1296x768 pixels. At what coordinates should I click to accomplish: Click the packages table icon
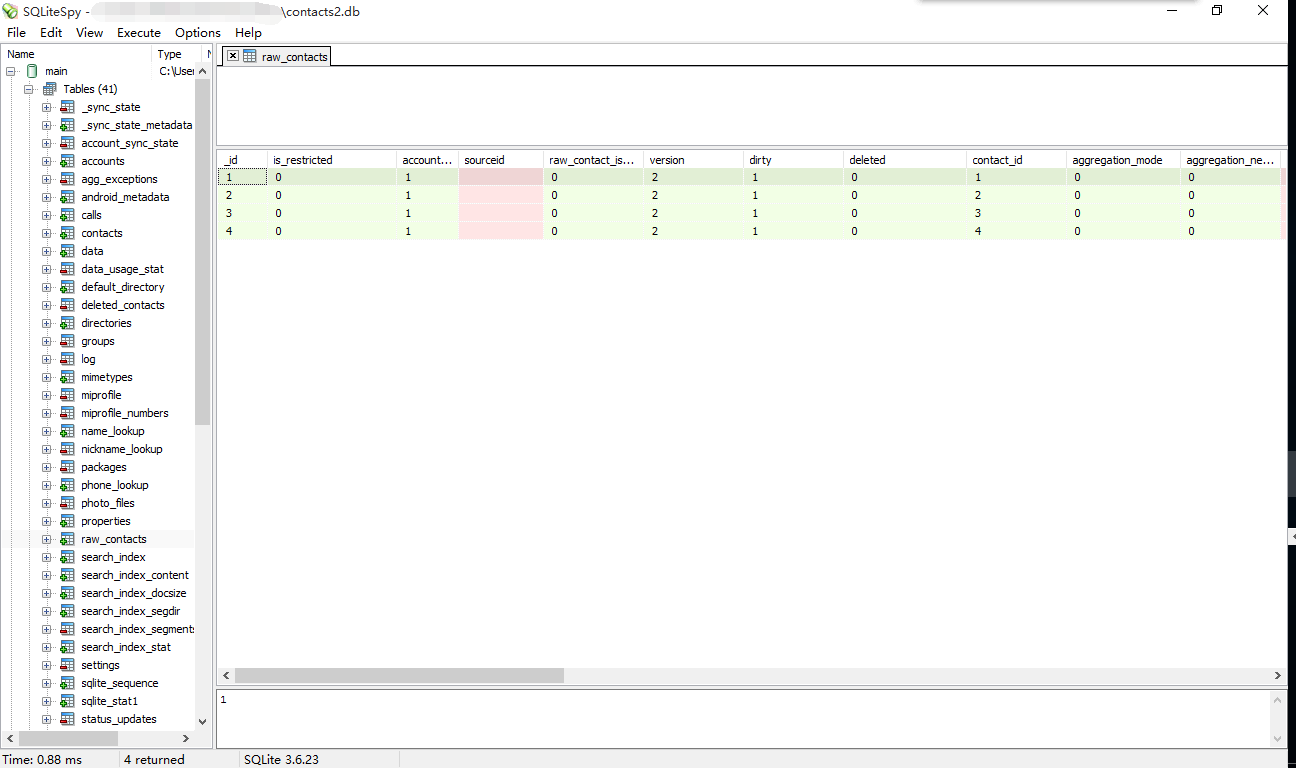[x=67, y=467]
